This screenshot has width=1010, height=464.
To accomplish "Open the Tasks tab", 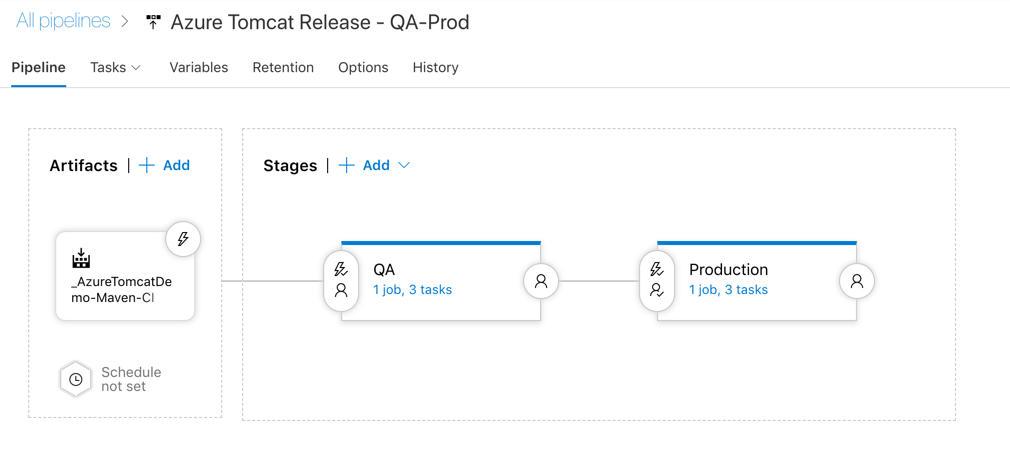I will point(108,68).
